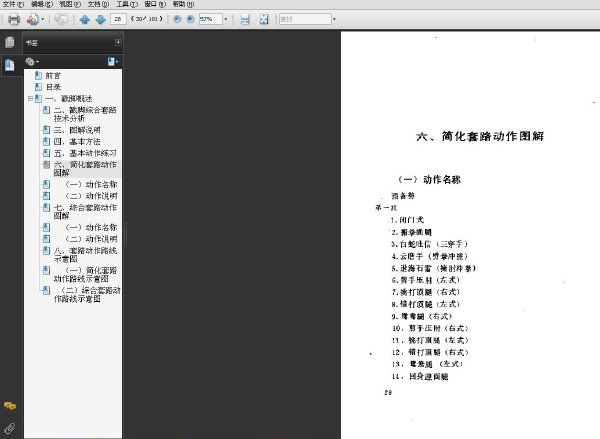Select the 前言 bookmark
Image resolution: width=600 pixels, height=439 pixels.
(x=53, y=75)
